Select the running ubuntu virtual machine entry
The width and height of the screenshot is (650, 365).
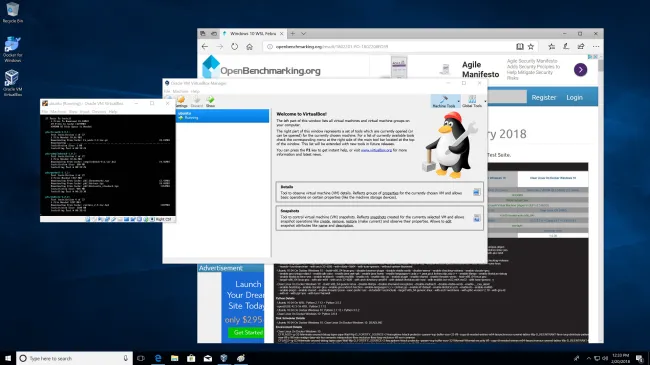pos(222,115)
